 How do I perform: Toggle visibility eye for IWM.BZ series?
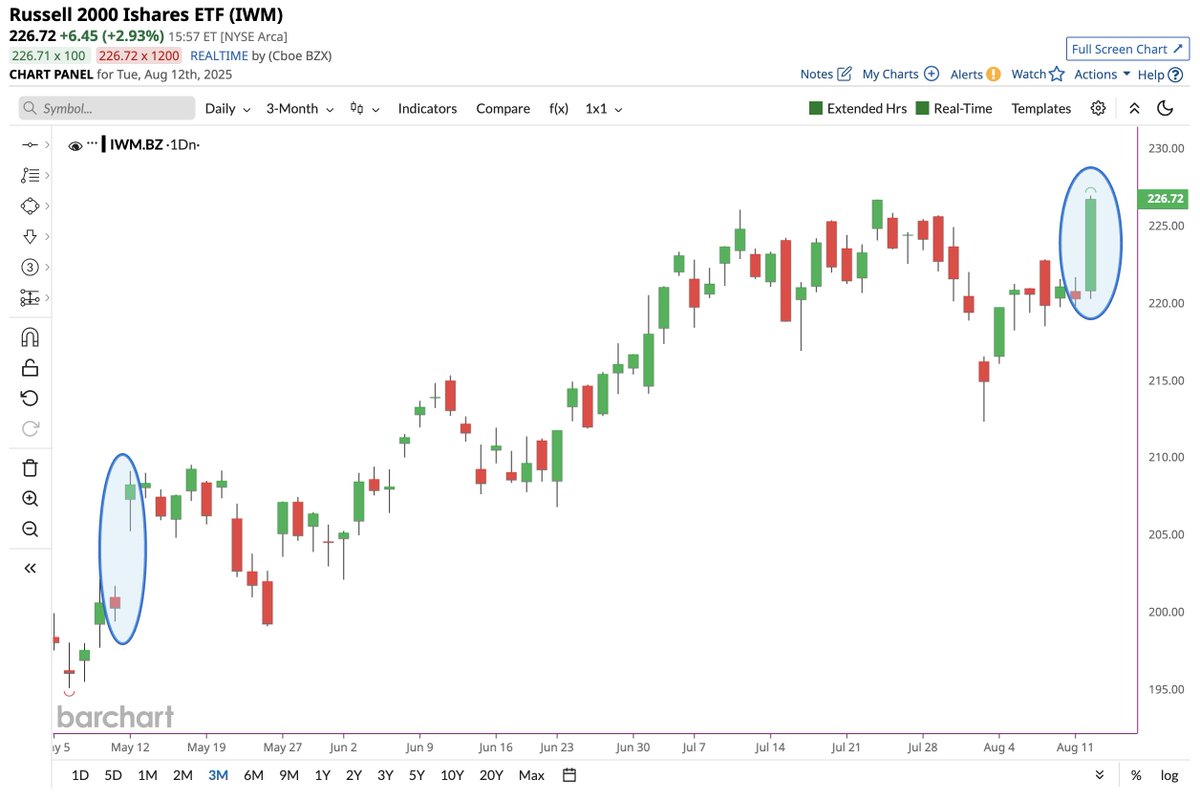75,146
